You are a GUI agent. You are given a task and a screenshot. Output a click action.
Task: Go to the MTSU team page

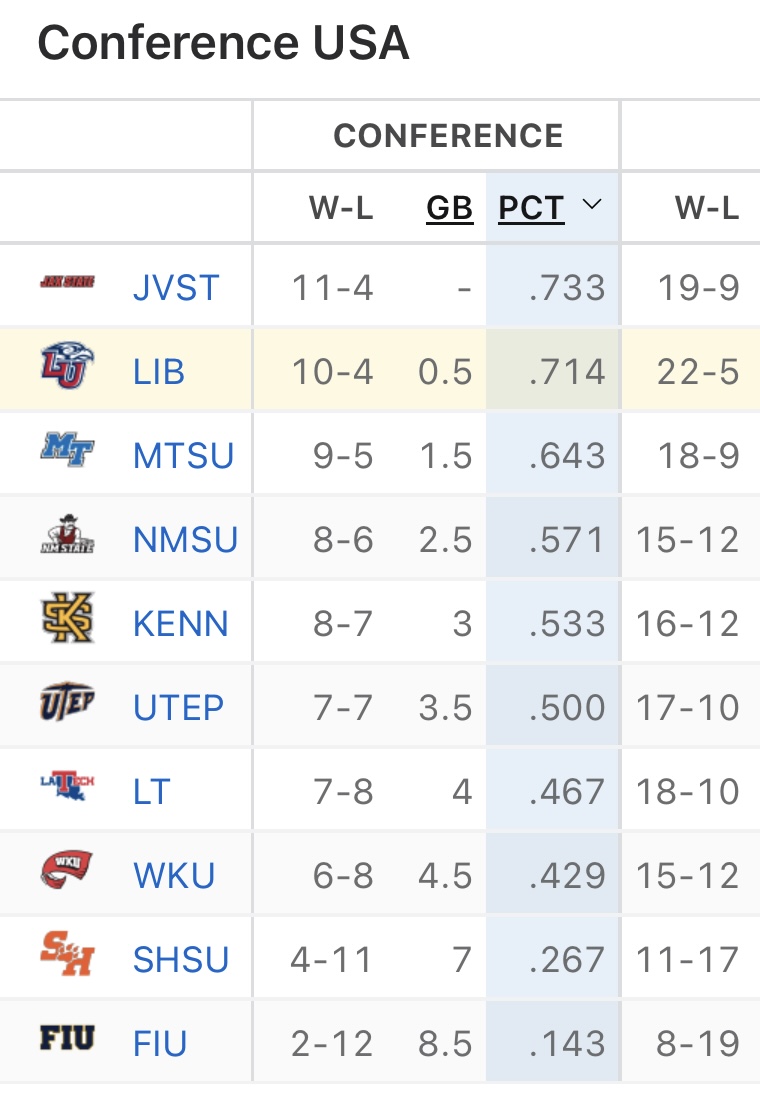tap(183, 457)
